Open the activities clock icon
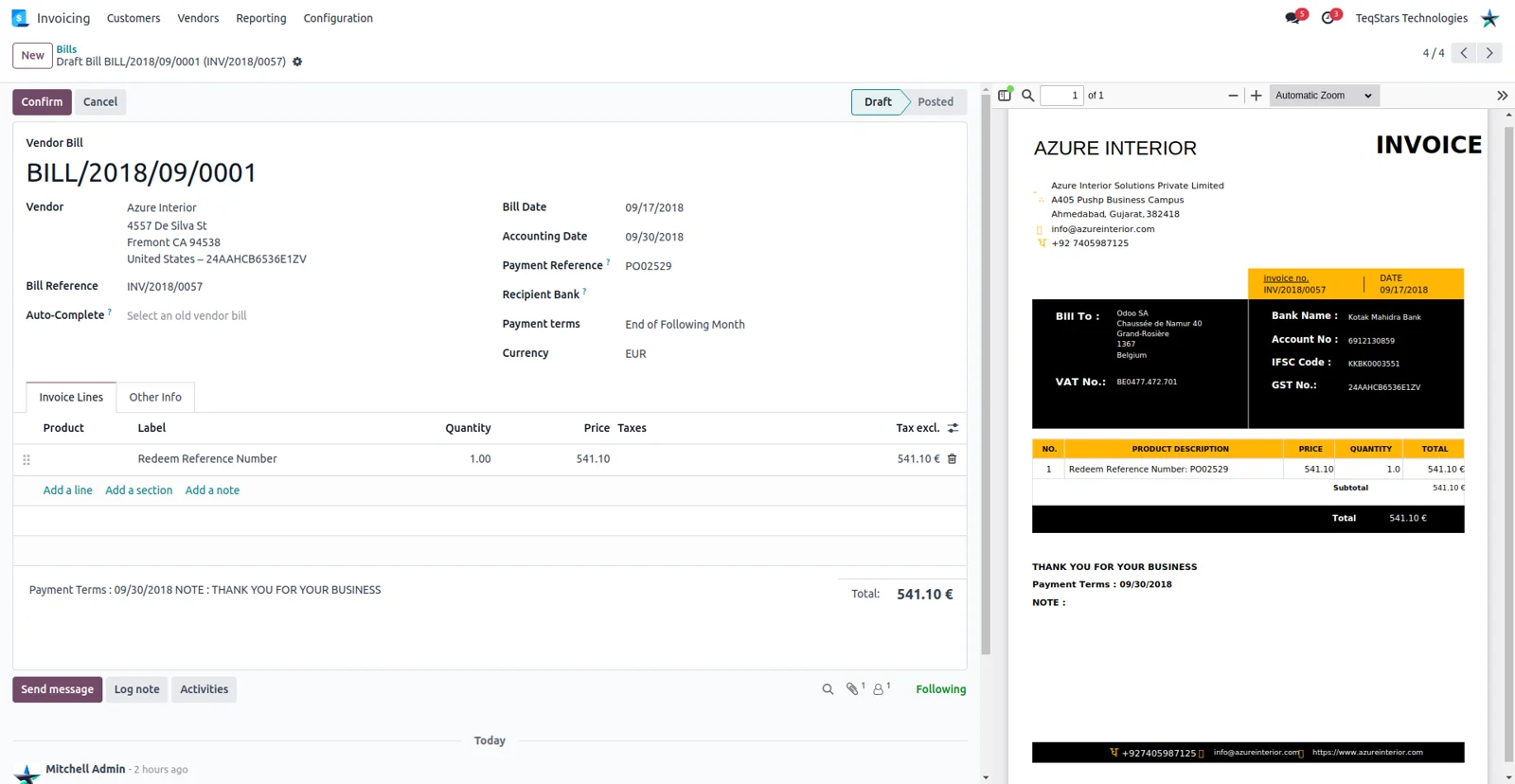The image size is (1515, 784). [x=1328, y=18]
